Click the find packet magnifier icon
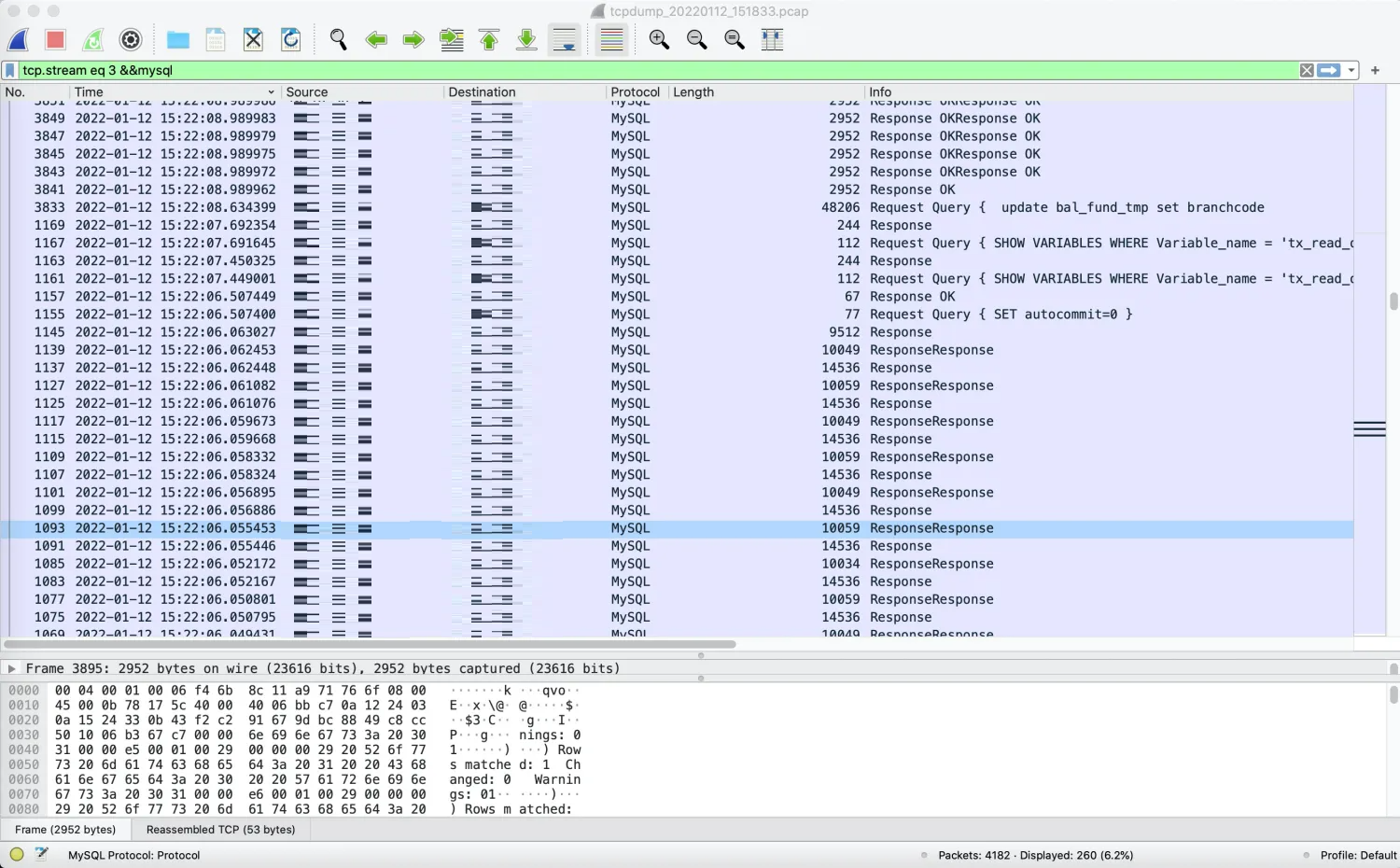 click(338, 39)
